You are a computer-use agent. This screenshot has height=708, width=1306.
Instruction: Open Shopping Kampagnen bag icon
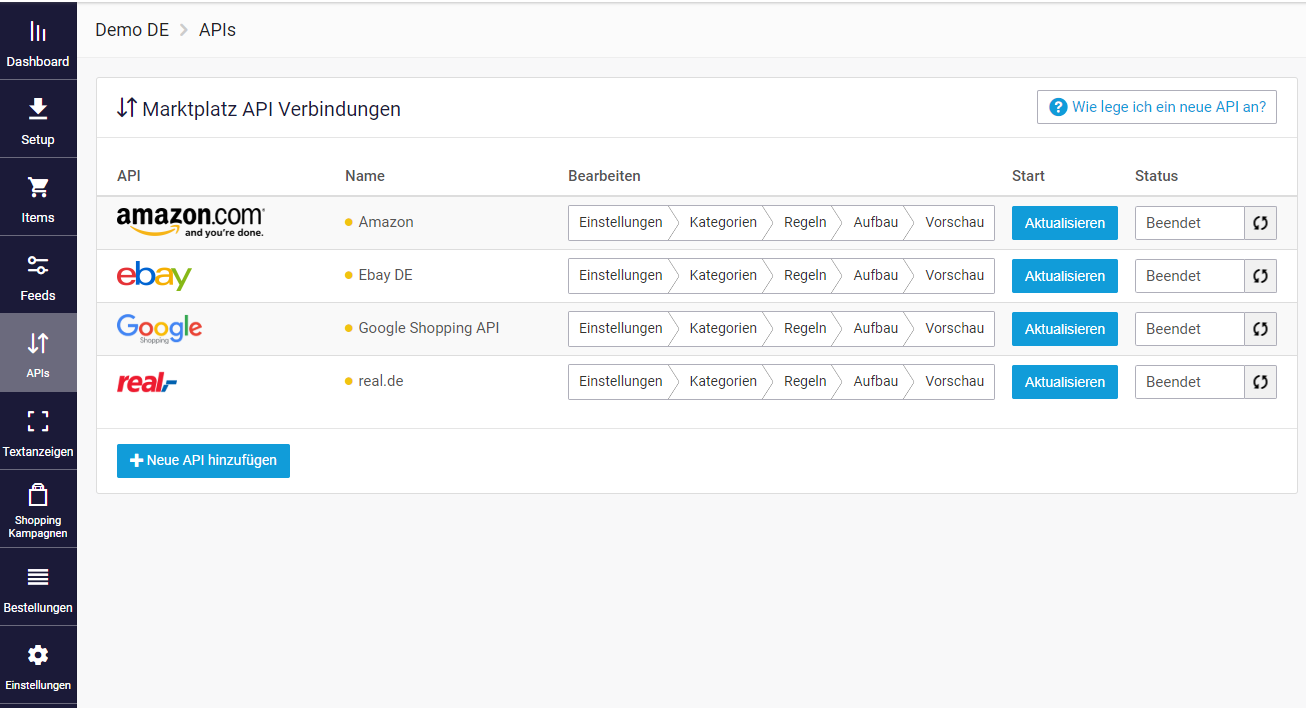(38, 495)
